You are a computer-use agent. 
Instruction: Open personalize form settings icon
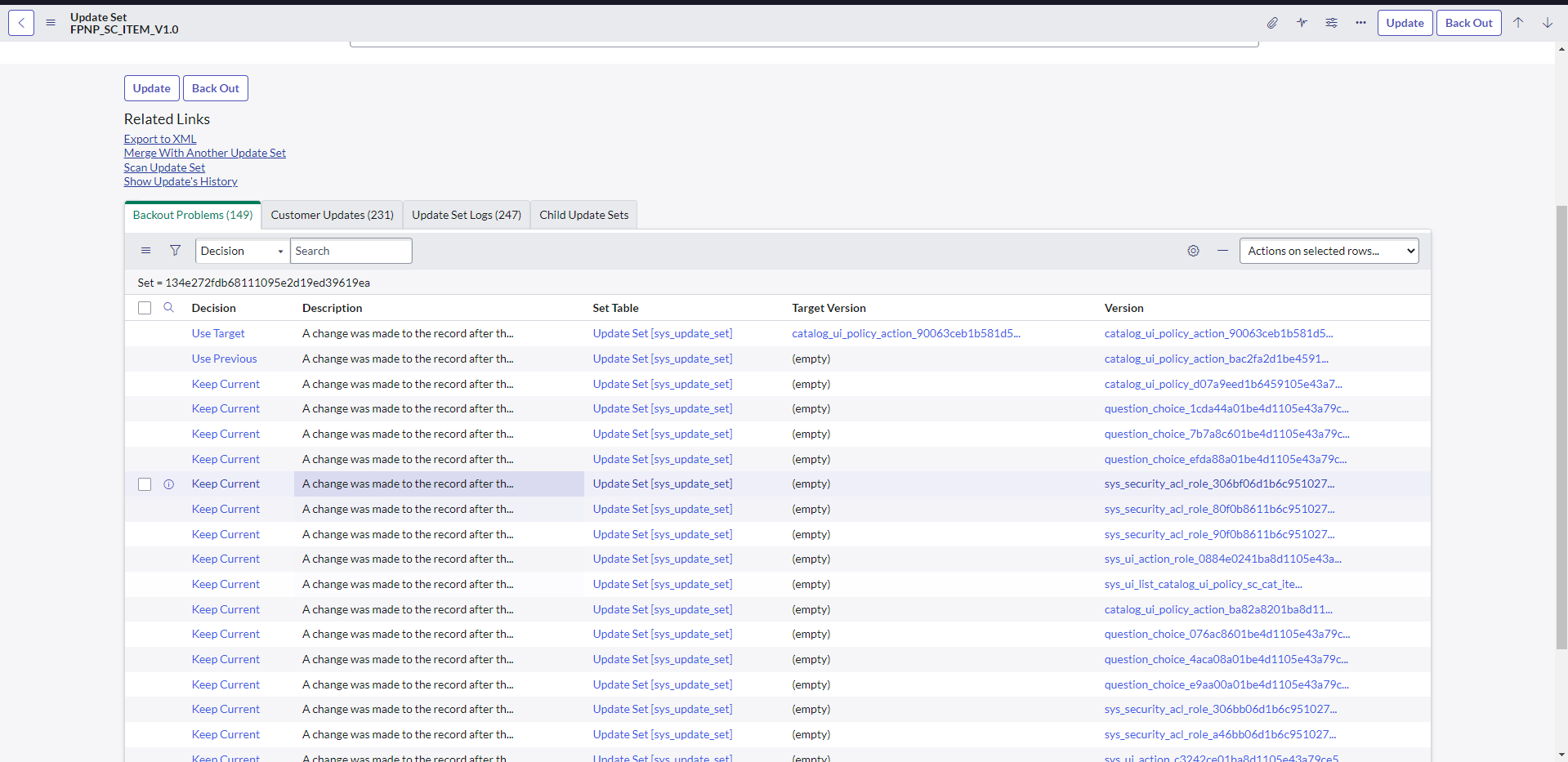pyautogui.click(x=1331, y=23)
